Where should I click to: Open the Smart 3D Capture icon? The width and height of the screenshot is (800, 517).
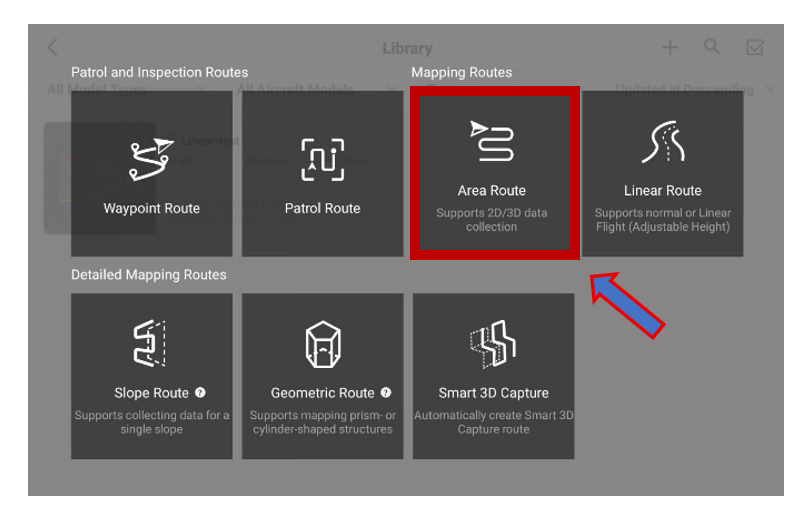[x=493, y=345]
